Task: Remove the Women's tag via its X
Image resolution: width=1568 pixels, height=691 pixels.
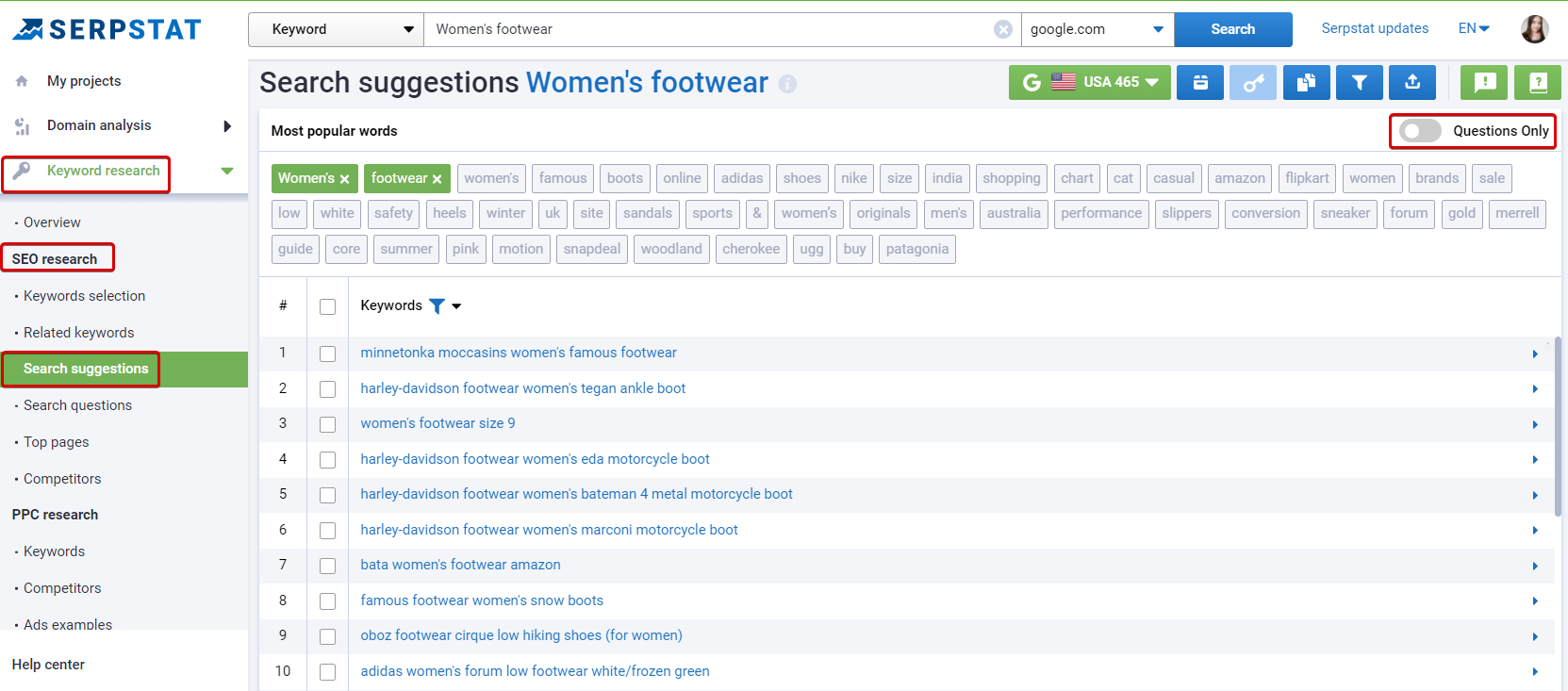Action: (x=345, y=179)
